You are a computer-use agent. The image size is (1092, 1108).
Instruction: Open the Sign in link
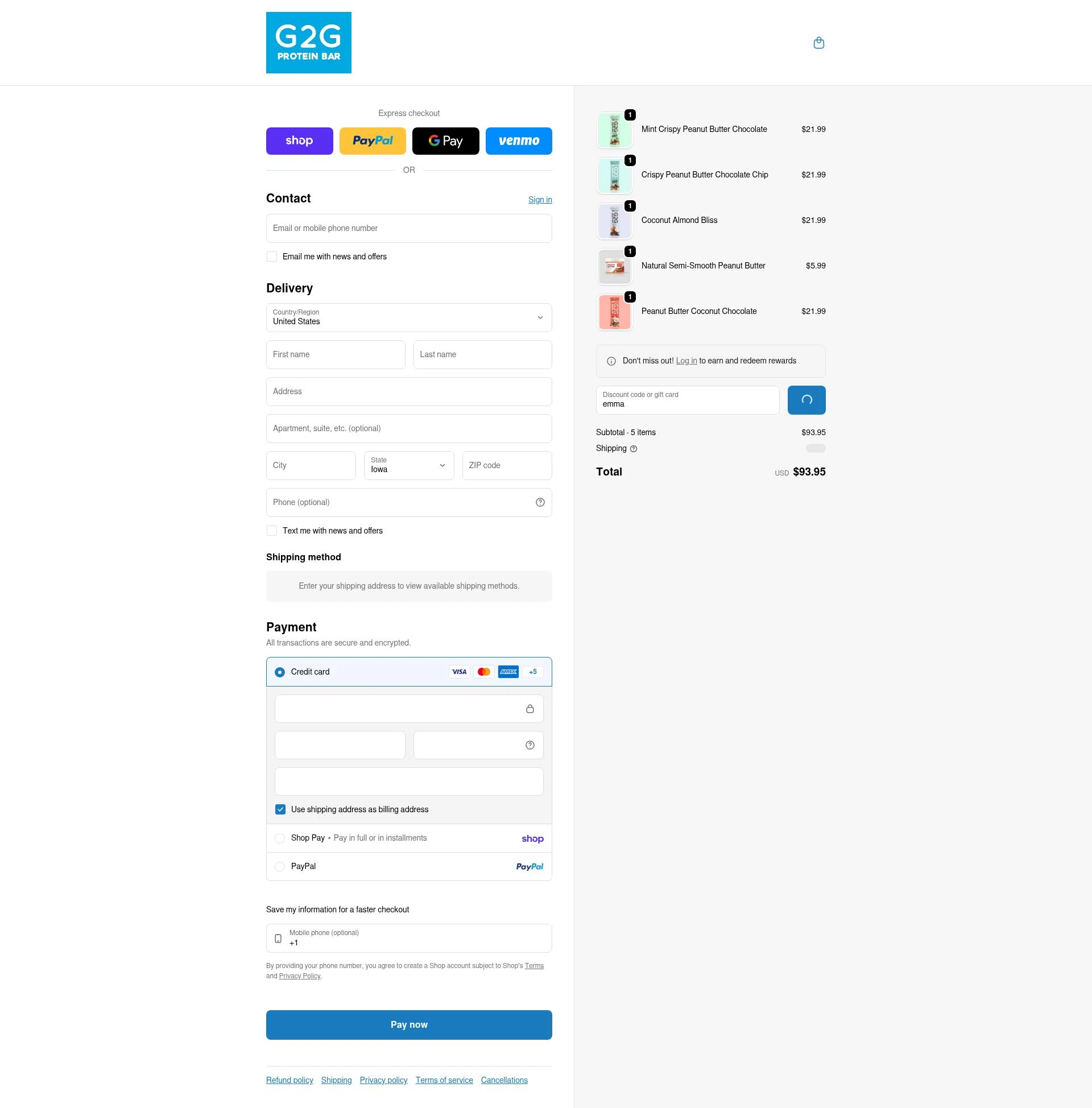(x=540, y=200)
